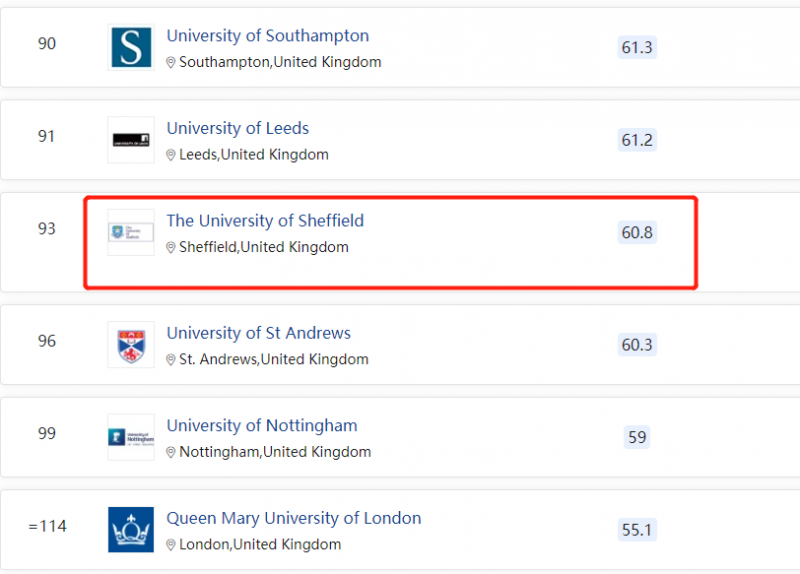This screenshot has width=800, height=574.
Task: Click the location pin beside Sheffield
Action: 171,247
